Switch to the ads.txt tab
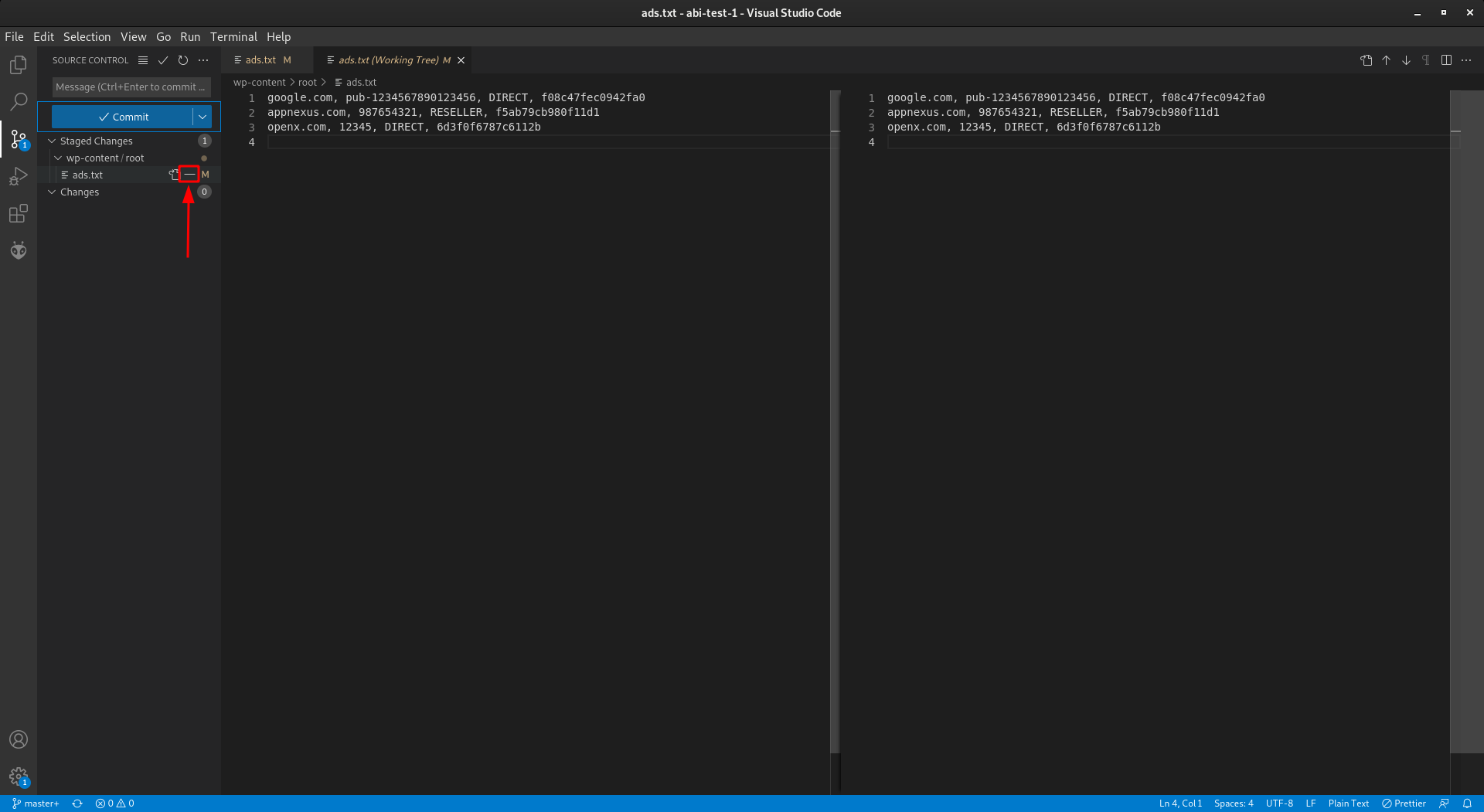Viewport: 1484px width, 812px height. 267,60
